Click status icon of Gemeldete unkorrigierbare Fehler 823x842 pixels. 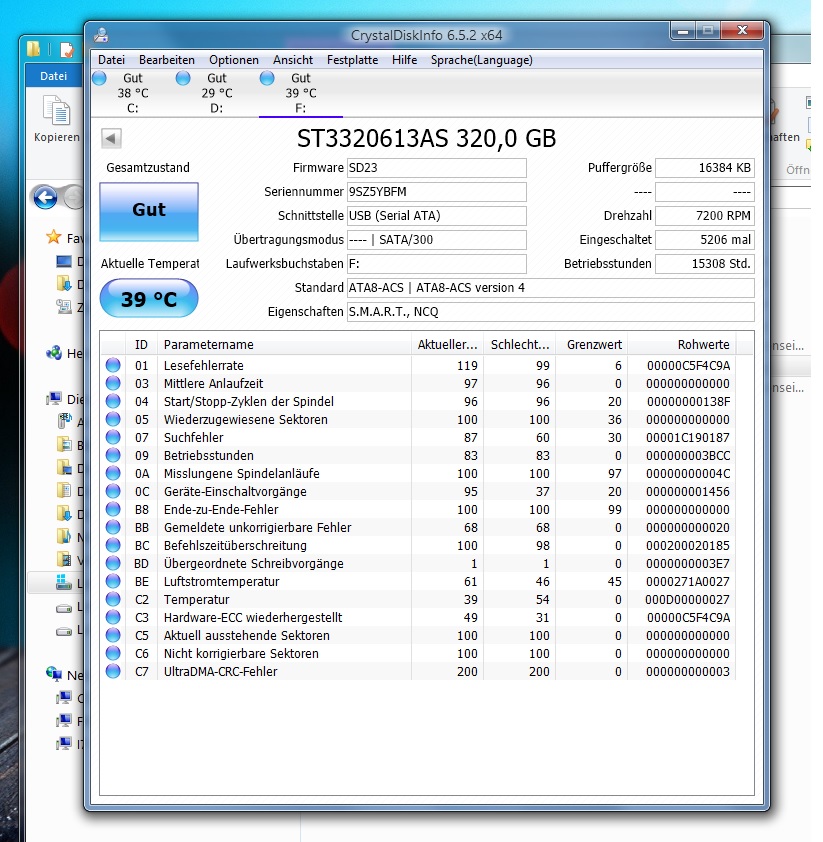click(113, 527)
